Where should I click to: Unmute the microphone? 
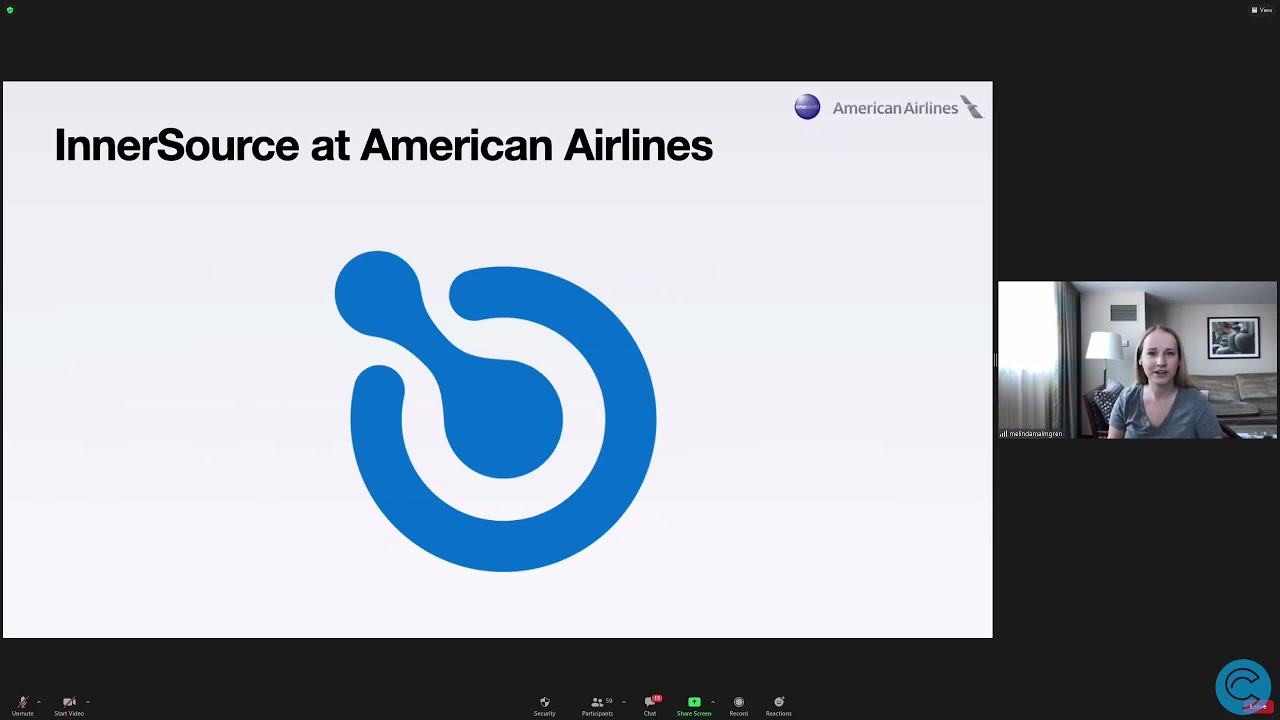22,706
